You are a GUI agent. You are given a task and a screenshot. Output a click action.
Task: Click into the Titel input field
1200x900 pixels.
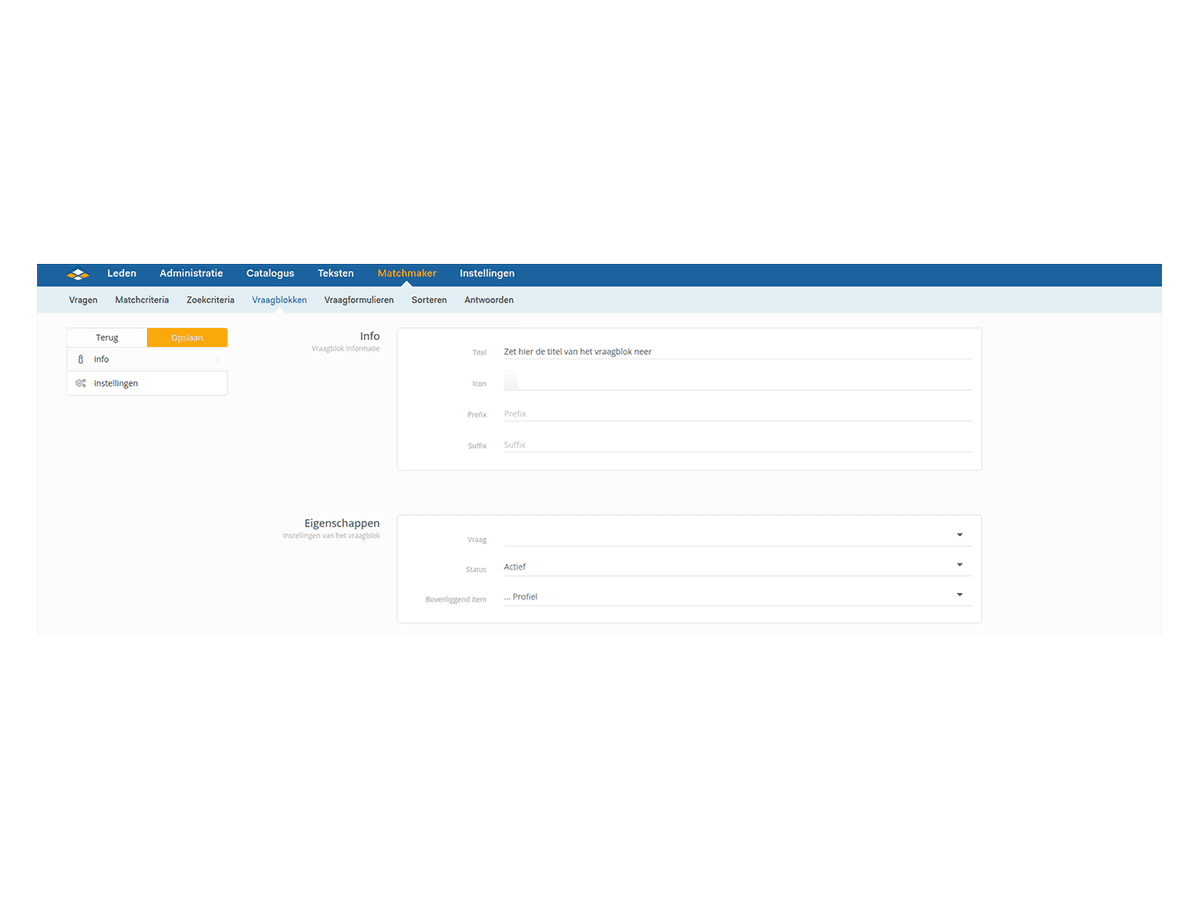click(x=736, y=352)
